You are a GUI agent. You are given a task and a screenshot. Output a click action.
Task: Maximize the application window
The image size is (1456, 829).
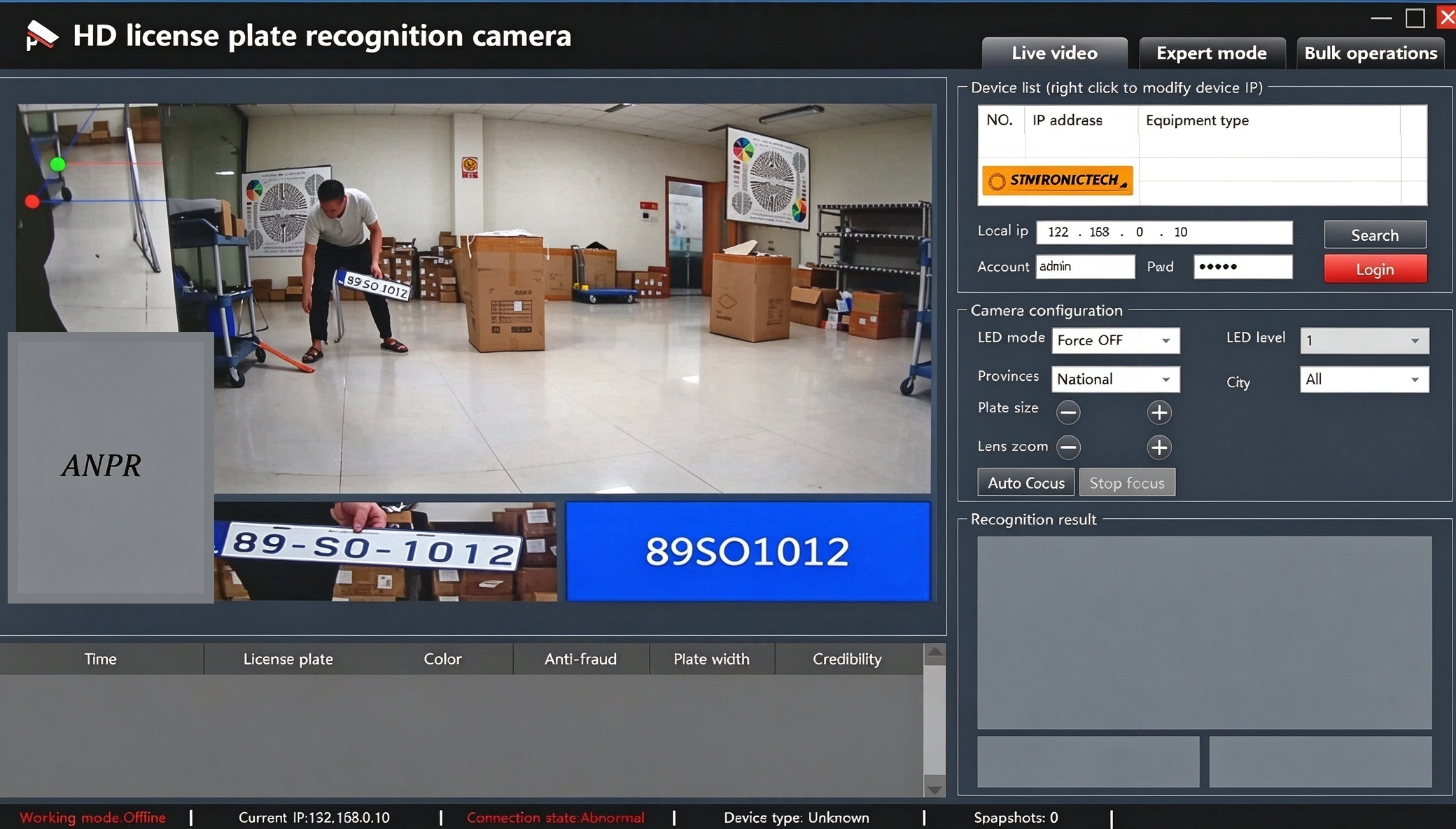point(1415,18)
